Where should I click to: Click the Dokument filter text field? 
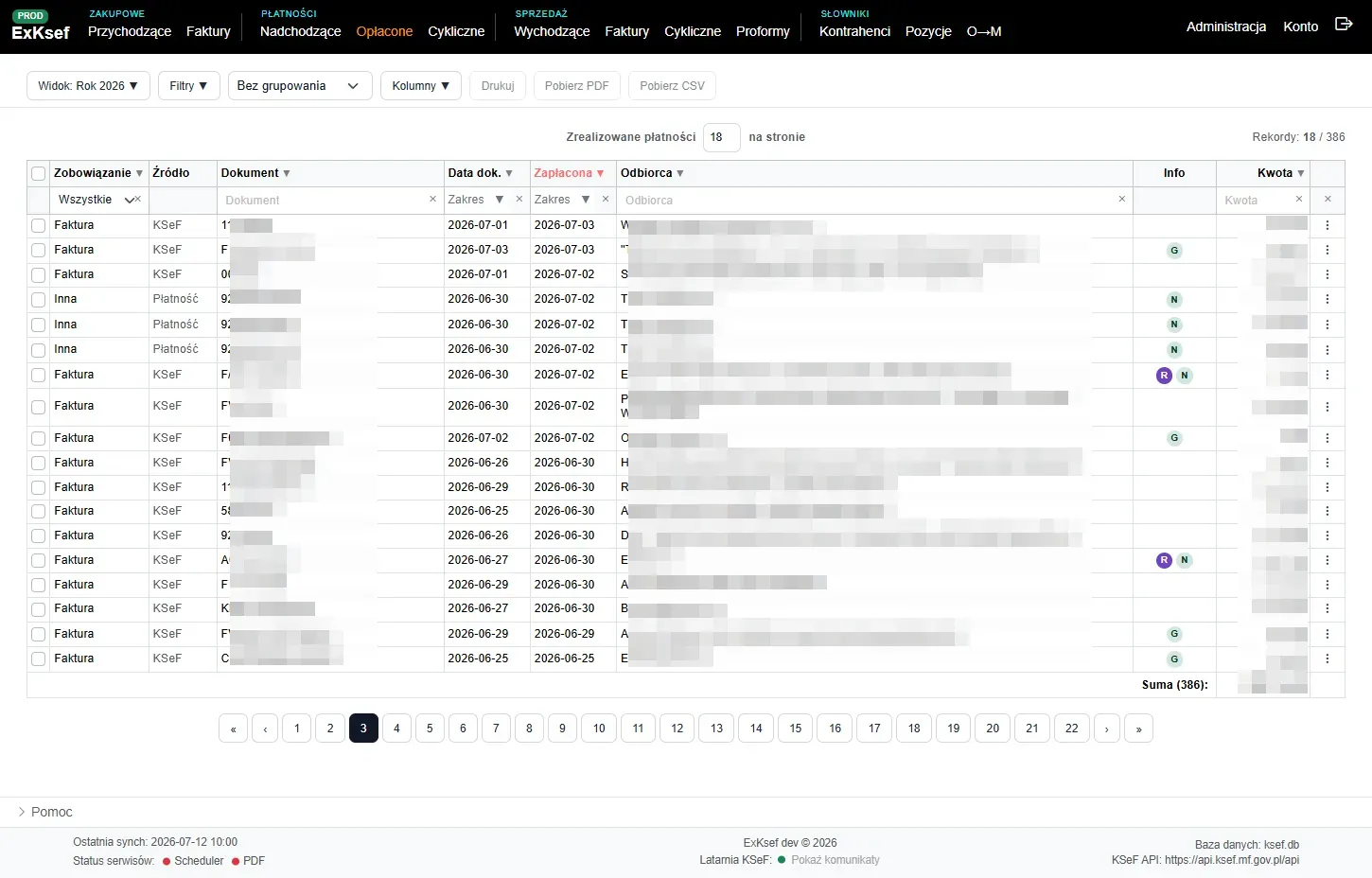pyautogui.click(x=322, y=200)
